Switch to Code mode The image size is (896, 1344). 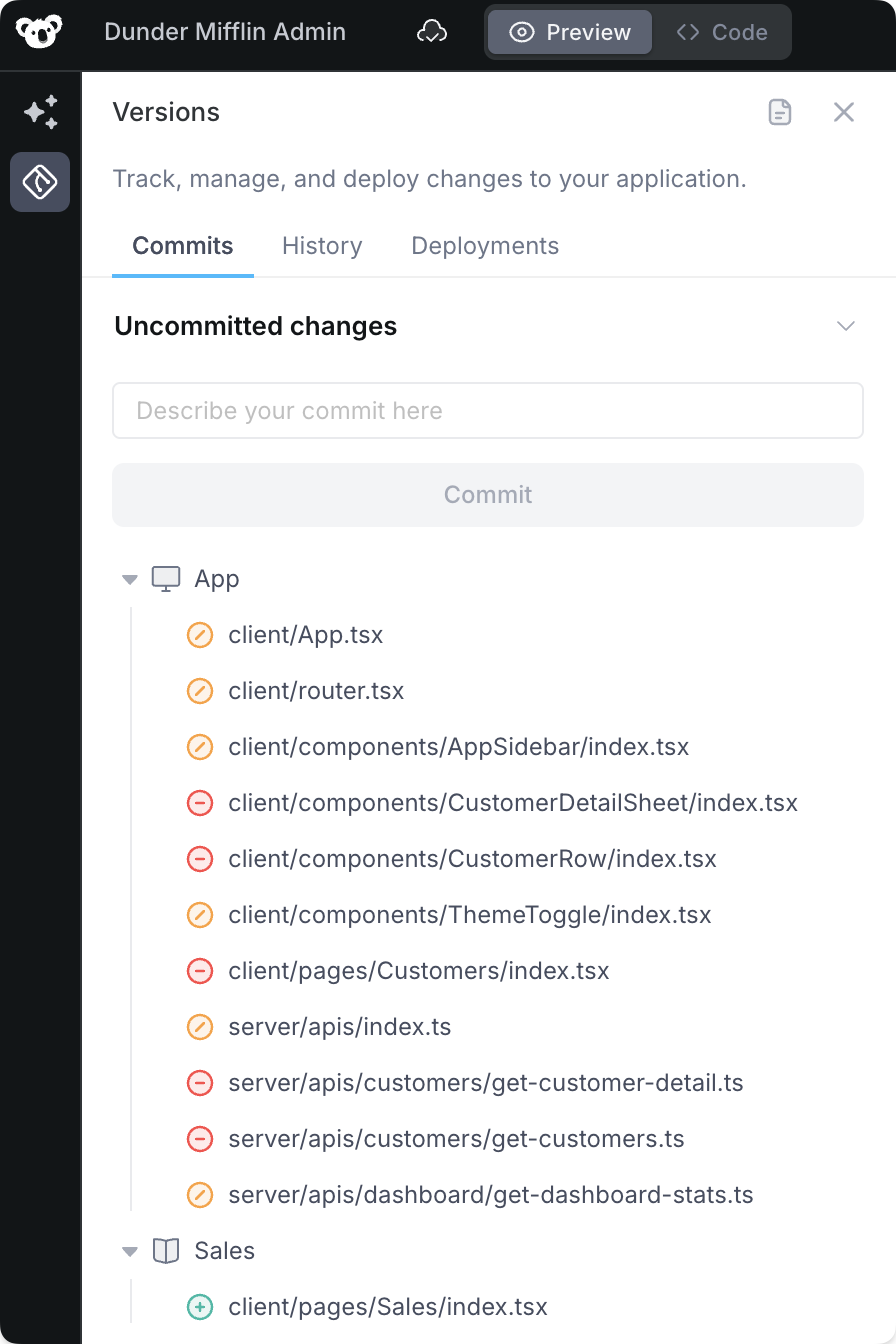pos(722,32)
